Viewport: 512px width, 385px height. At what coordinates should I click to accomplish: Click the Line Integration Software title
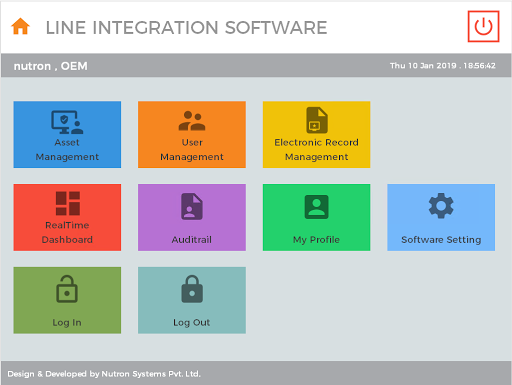pos(186,27)
